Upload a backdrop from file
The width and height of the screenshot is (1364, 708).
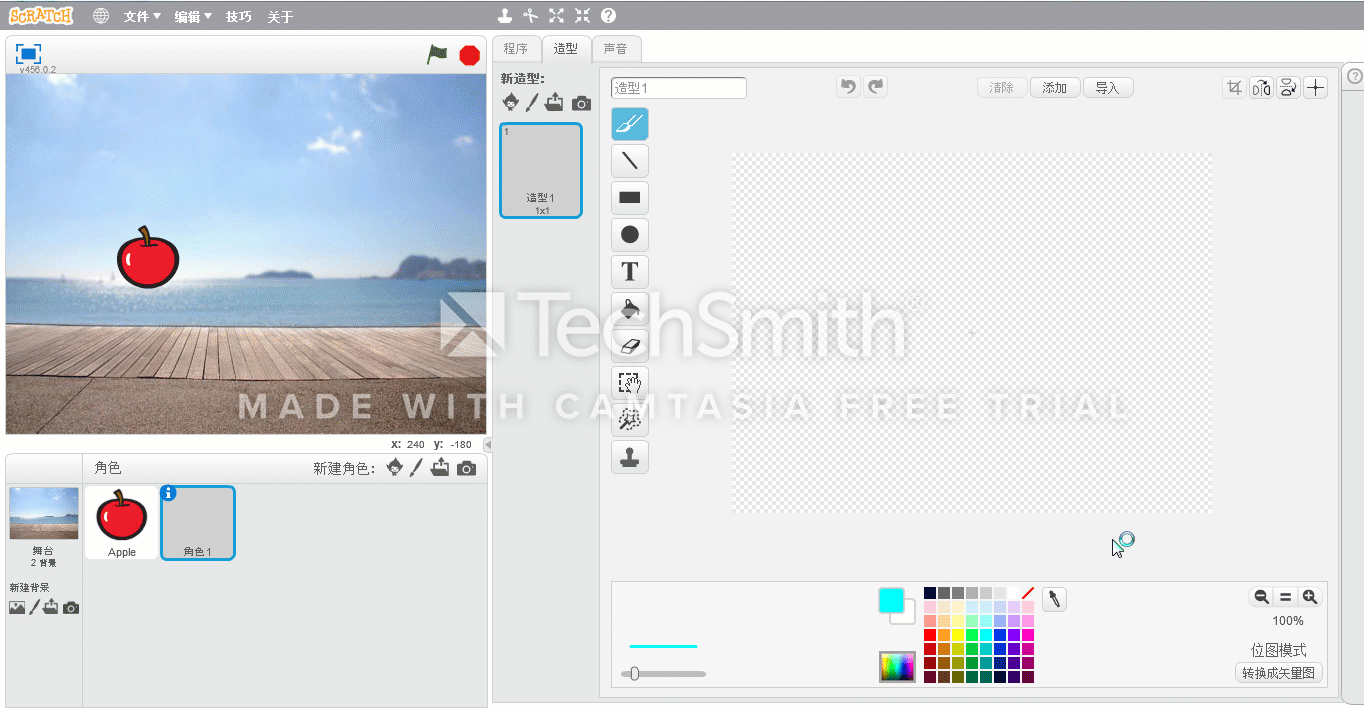(51, 607)
